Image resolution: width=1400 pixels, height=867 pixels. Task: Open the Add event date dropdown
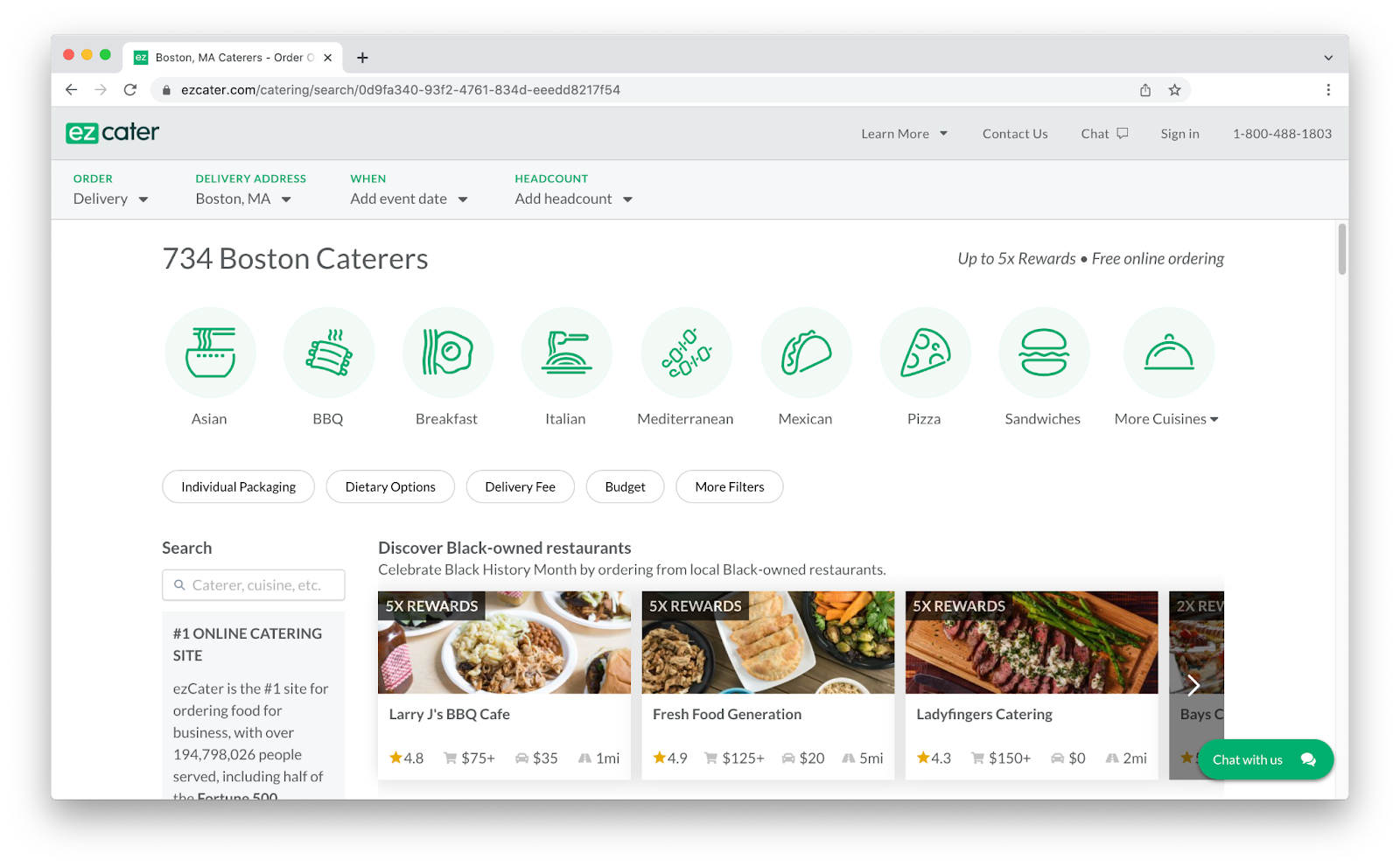[x=409, y=199]
